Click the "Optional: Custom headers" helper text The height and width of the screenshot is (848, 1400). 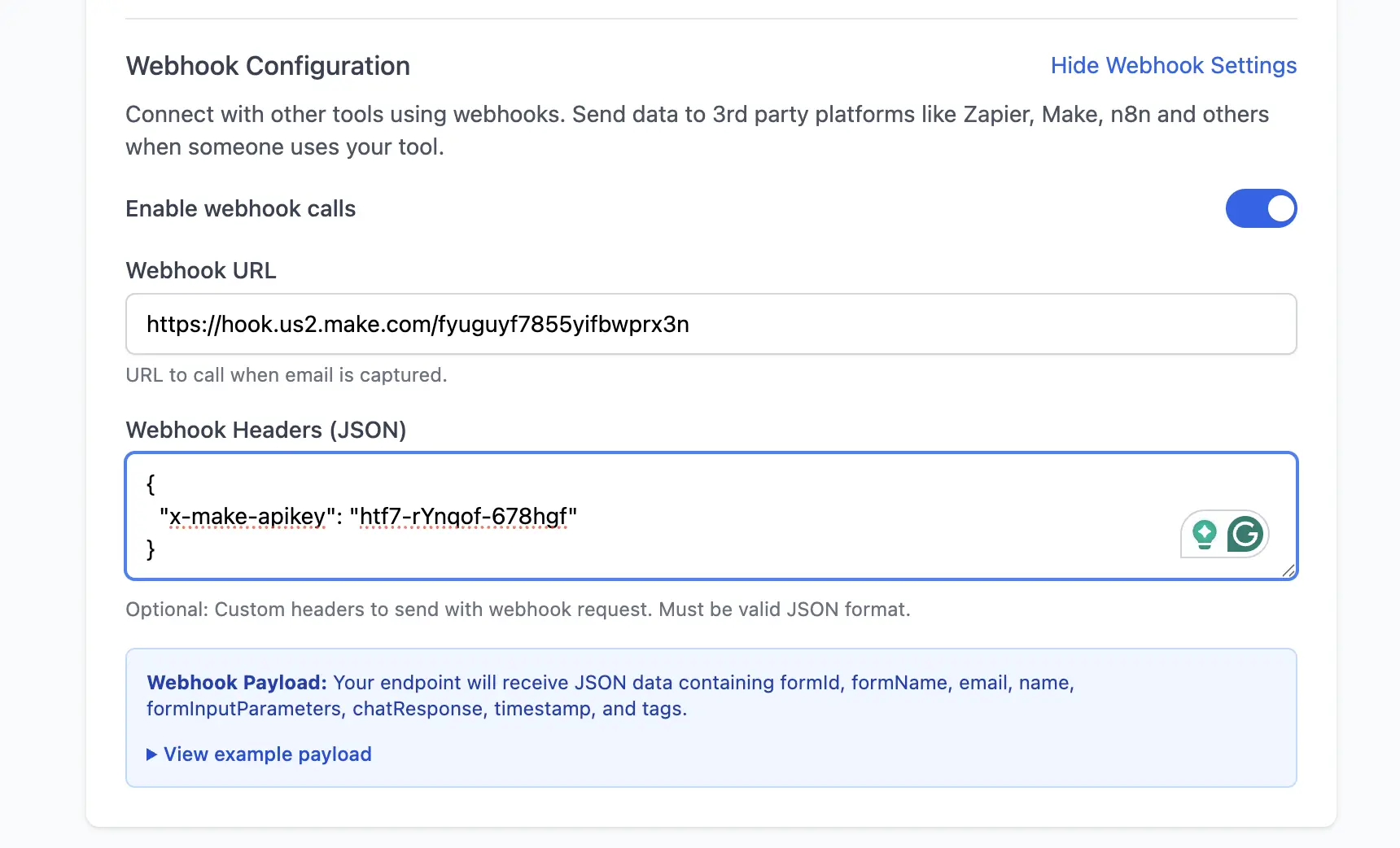(518, 610)
